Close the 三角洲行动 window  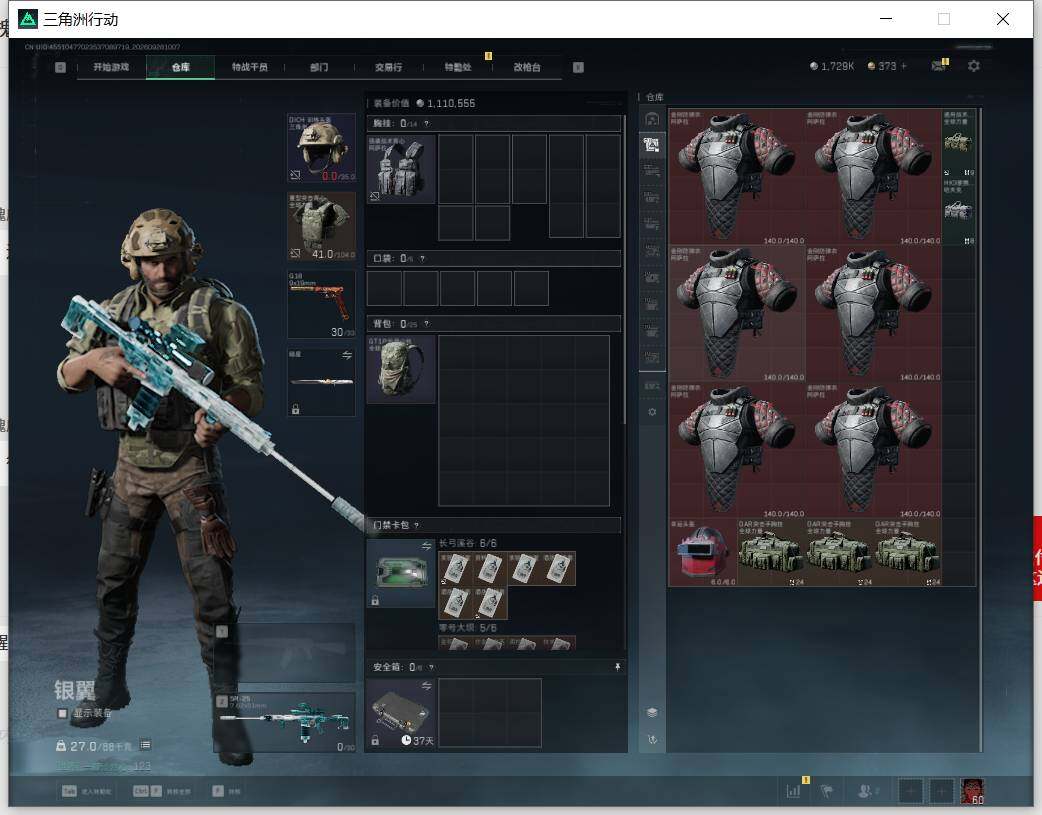coord(1003,19)
